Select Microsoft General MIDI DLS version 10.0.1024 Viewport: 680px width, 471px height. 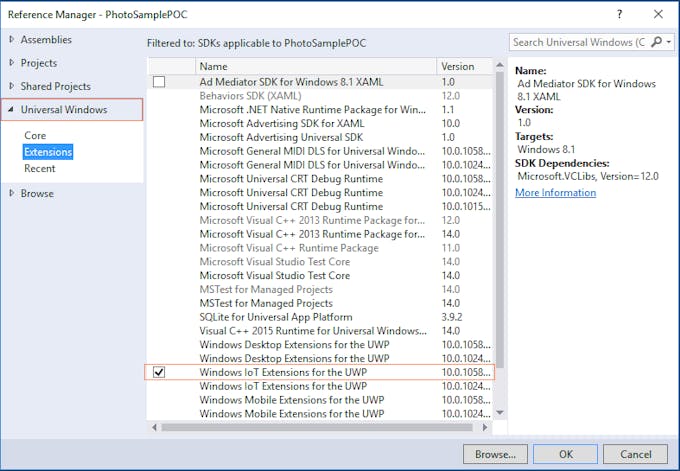320,165
